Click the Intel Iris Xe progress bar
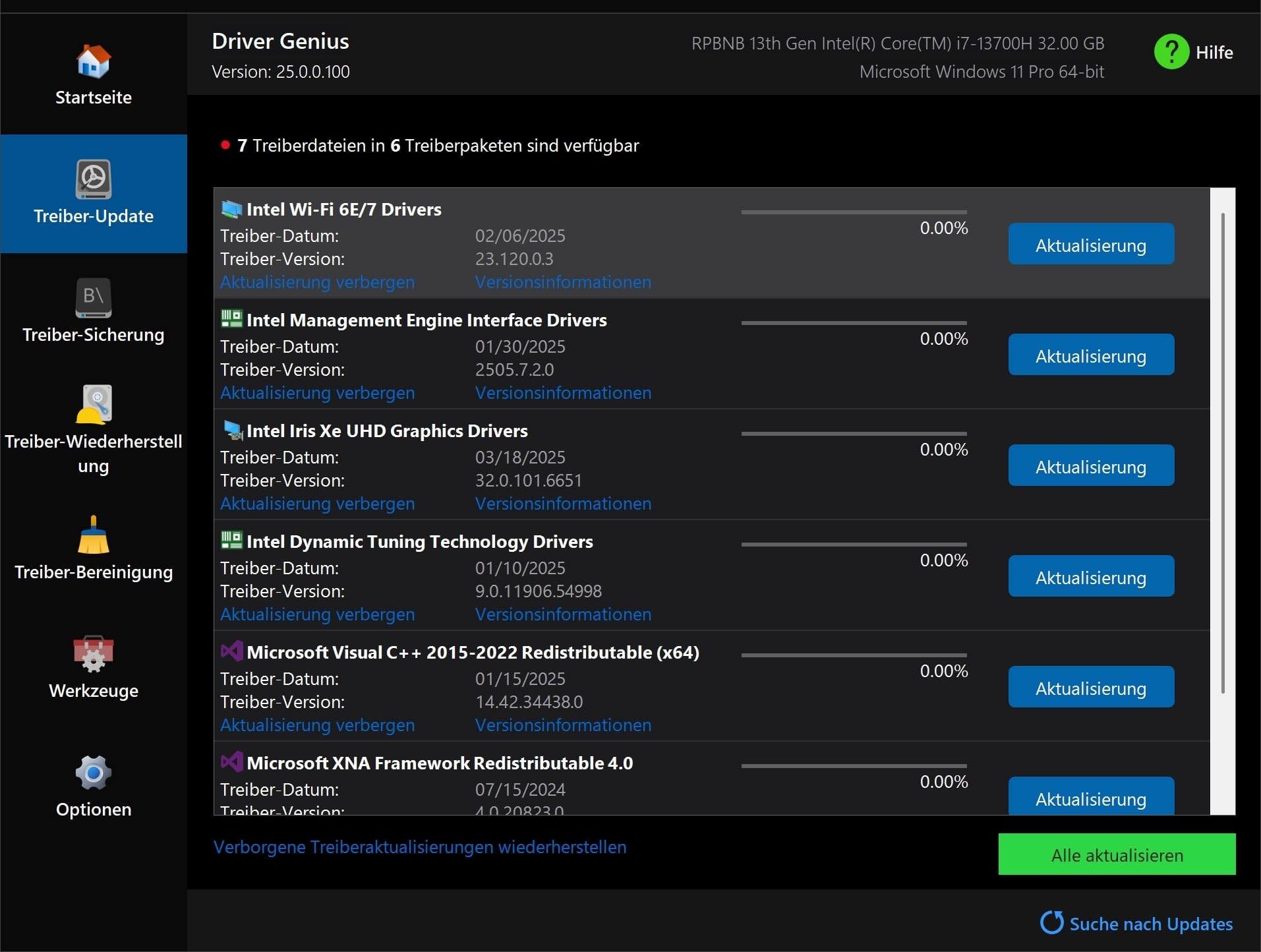 854,434
